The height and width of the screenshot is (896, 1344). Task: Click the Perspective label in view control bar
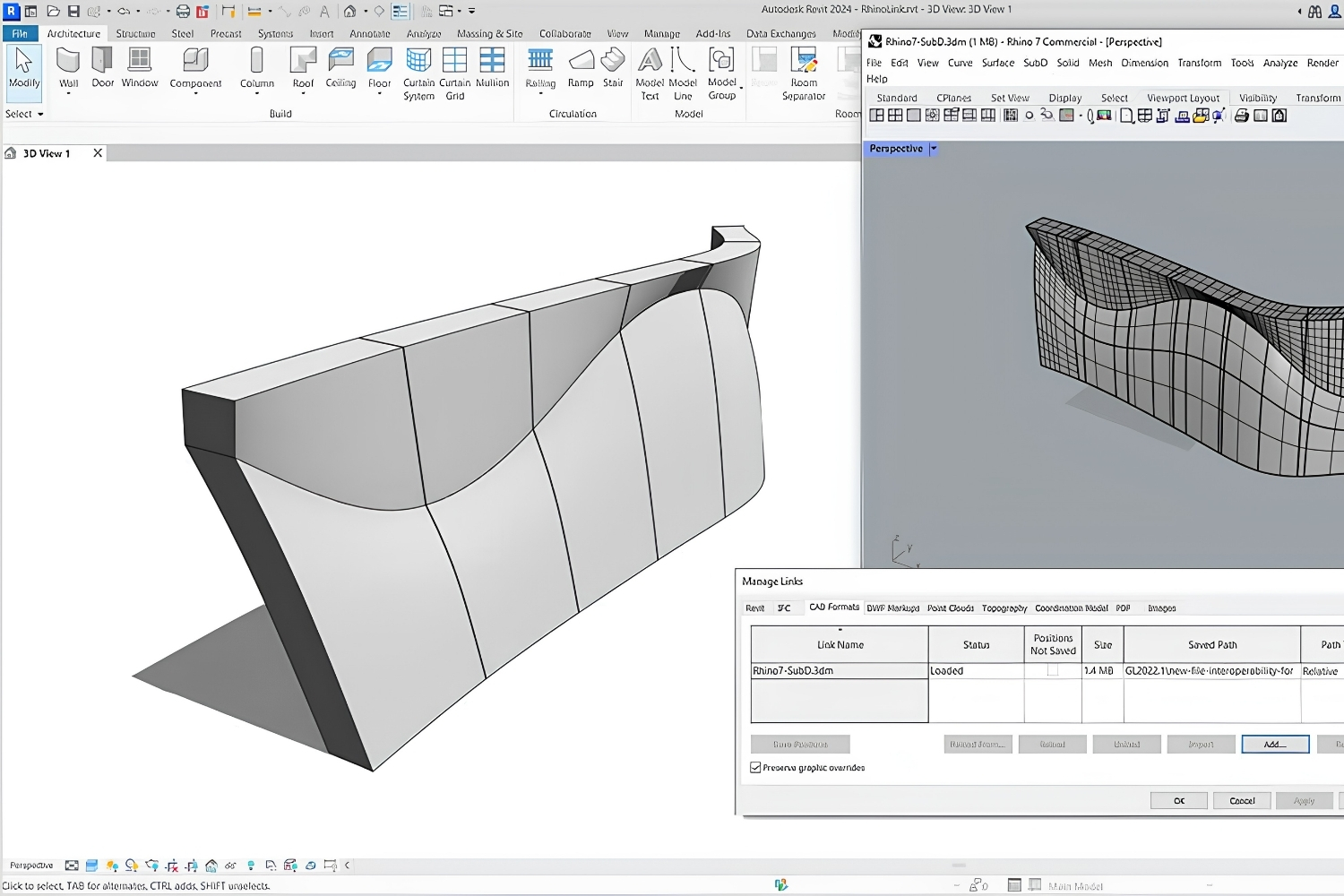click(x=31, y=866)
